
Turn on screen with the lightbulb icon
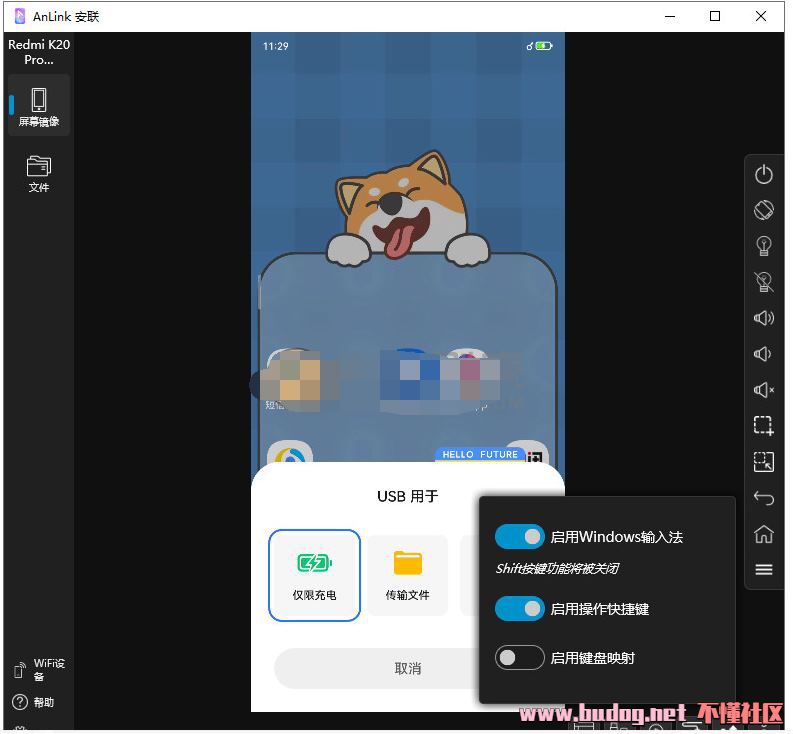764,246
